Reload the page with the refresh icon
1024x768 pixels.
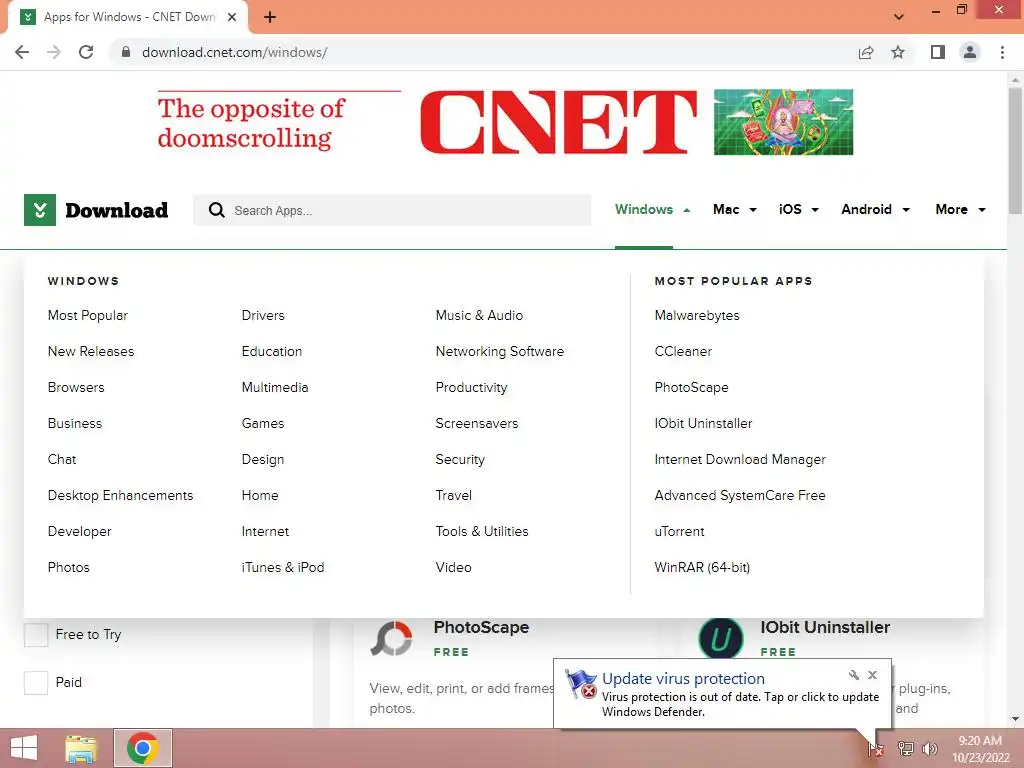pos(86,52)
